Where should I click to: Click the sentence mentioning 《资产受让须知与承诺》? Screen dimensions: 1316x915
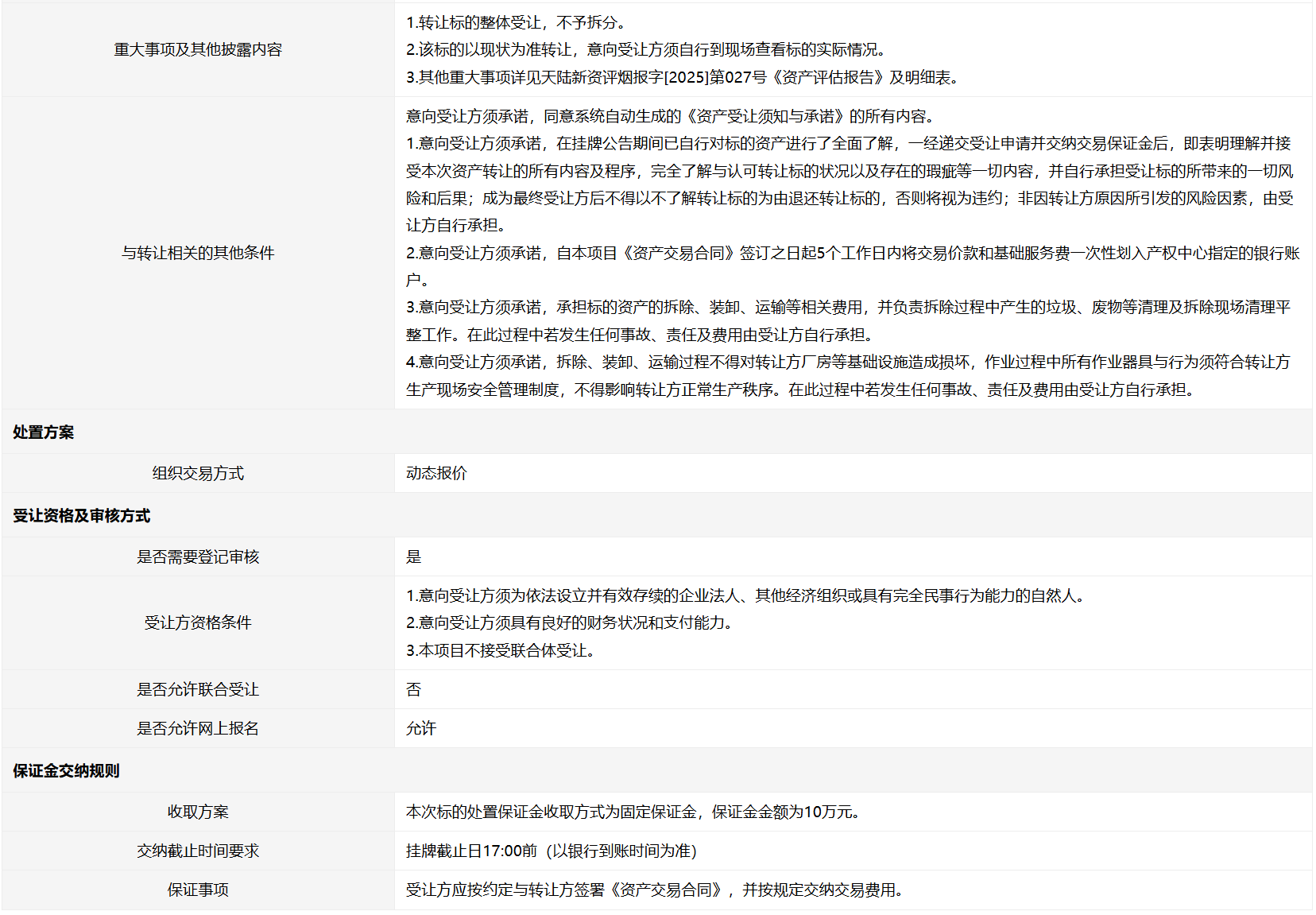(x=669, y=116)
